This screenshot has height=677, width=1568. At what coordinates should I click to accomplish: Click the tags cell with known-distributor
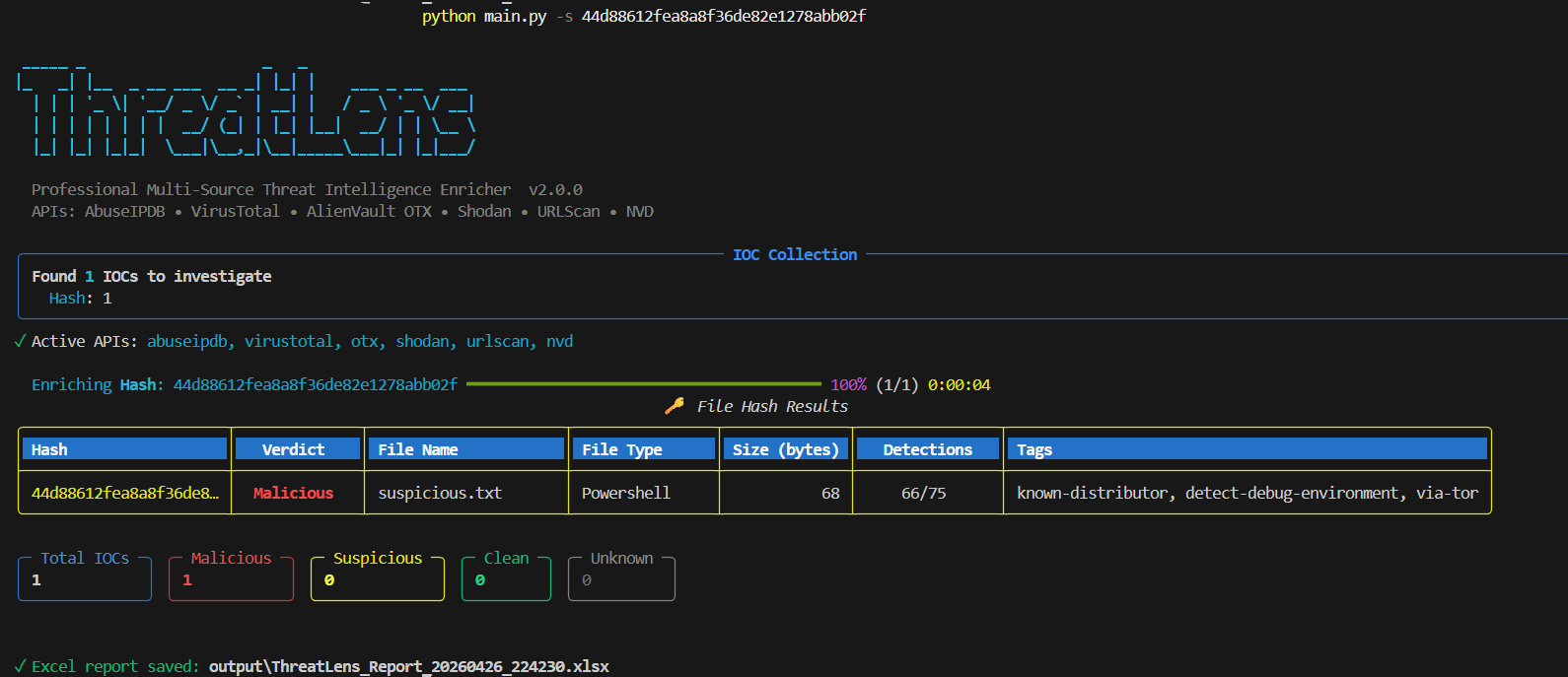point(1247,493)
